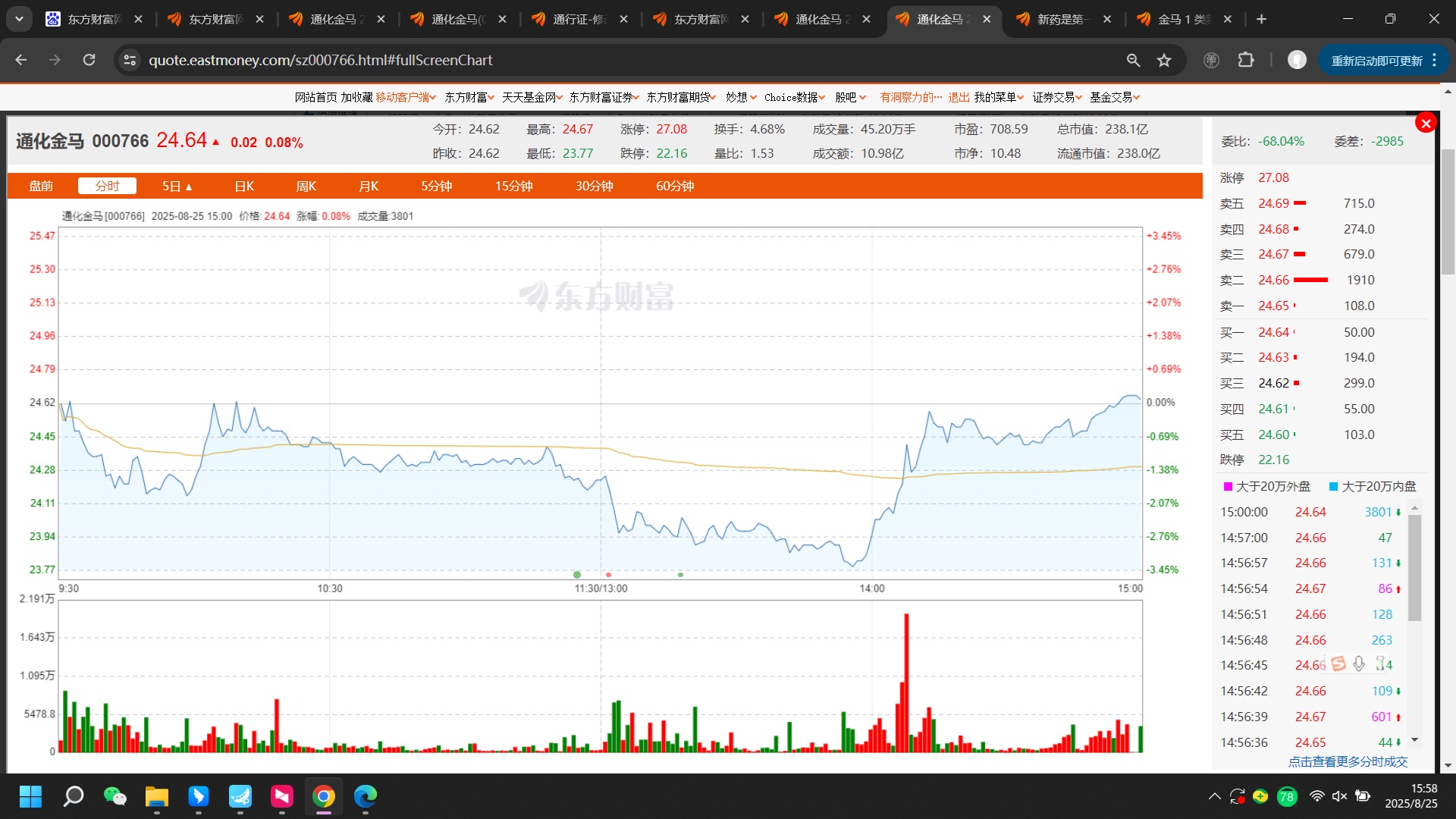The height and width of the screenshot is (819, 1456).
Task: Open the 网站首页 link
Action: (x=315, y=97)
